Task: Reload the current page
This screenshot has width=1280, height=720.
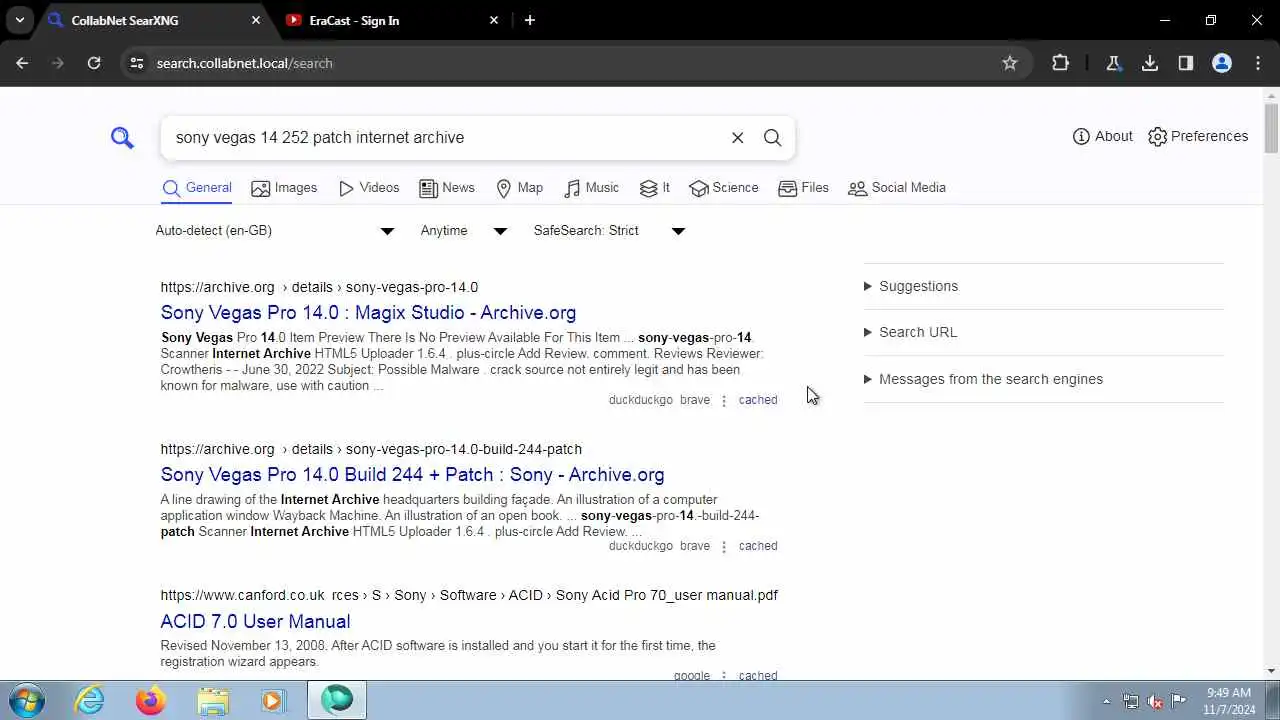Action: click(94, 63)
